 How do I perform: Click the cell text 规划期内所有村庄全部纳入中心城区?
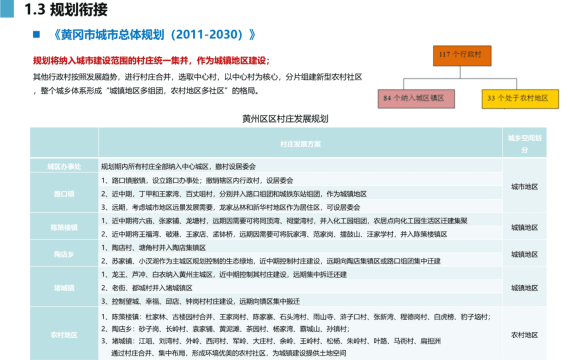(155, 167)
